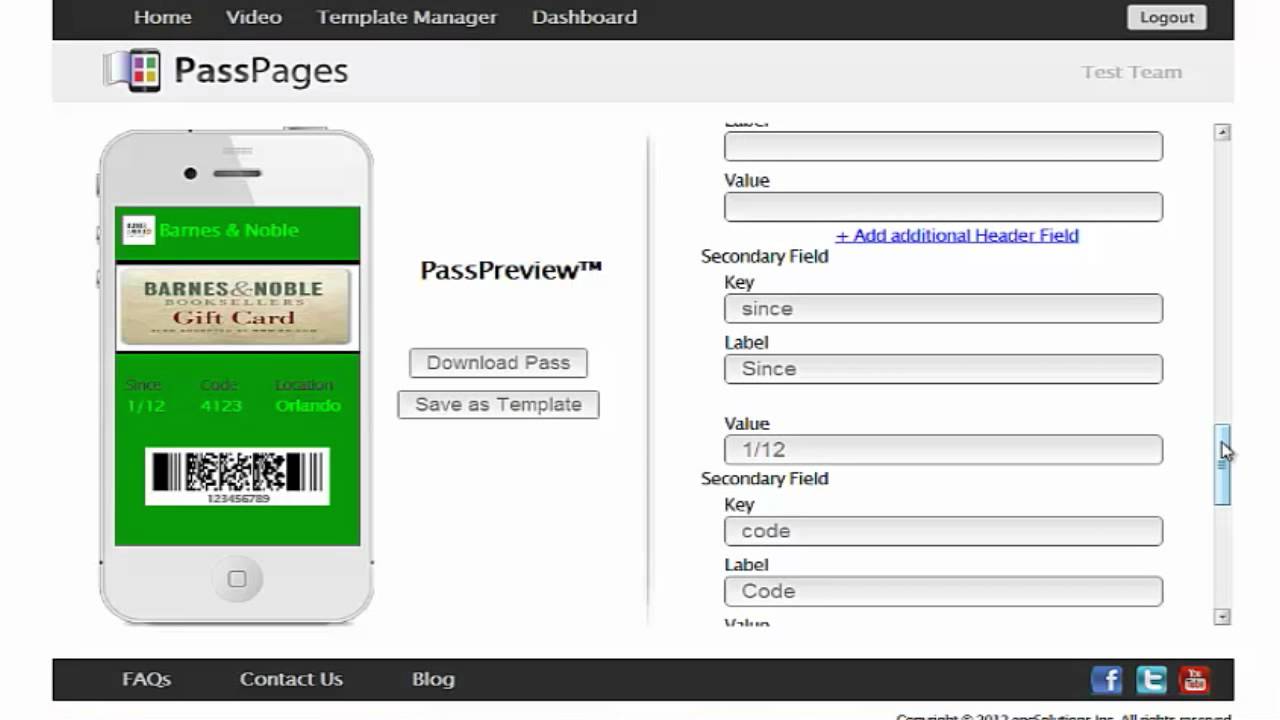Viewport: 1280px width, 720px height.
Task: Click the PassPages logo icon
Action: tap(132, 71)
